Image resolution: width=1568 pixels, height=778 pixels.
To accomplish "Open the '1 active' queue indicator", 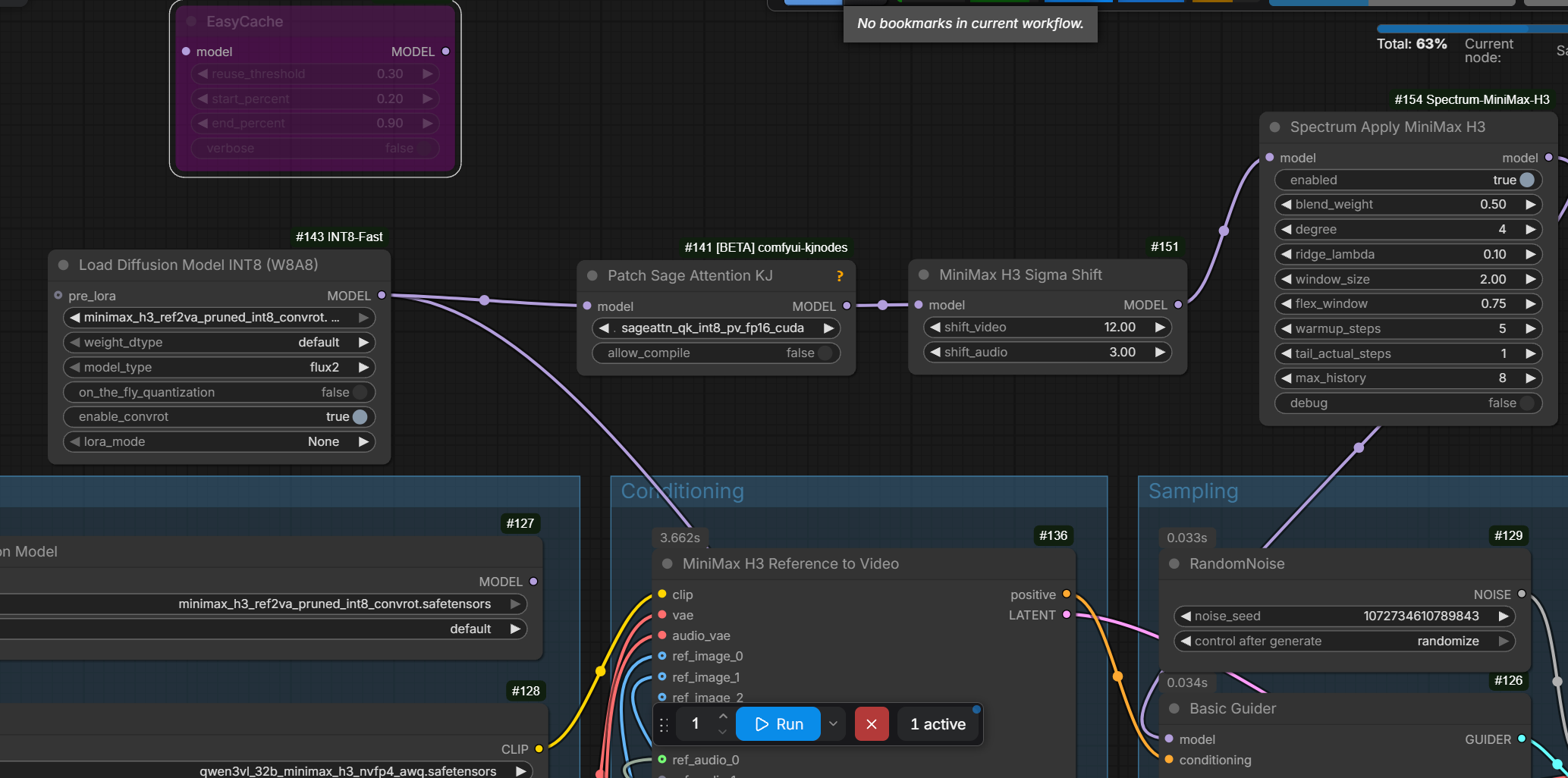I will click(x=938, y=724).
